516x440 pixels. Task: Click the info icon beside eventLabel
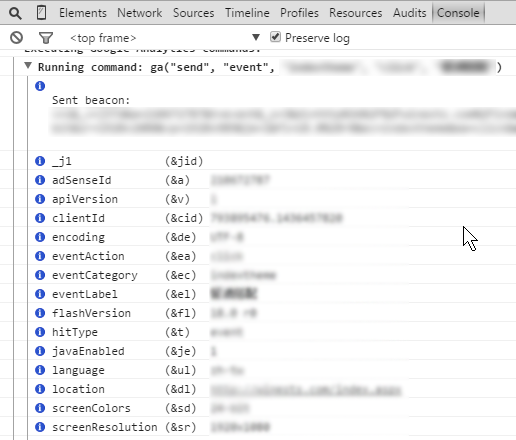coord(40,294)
